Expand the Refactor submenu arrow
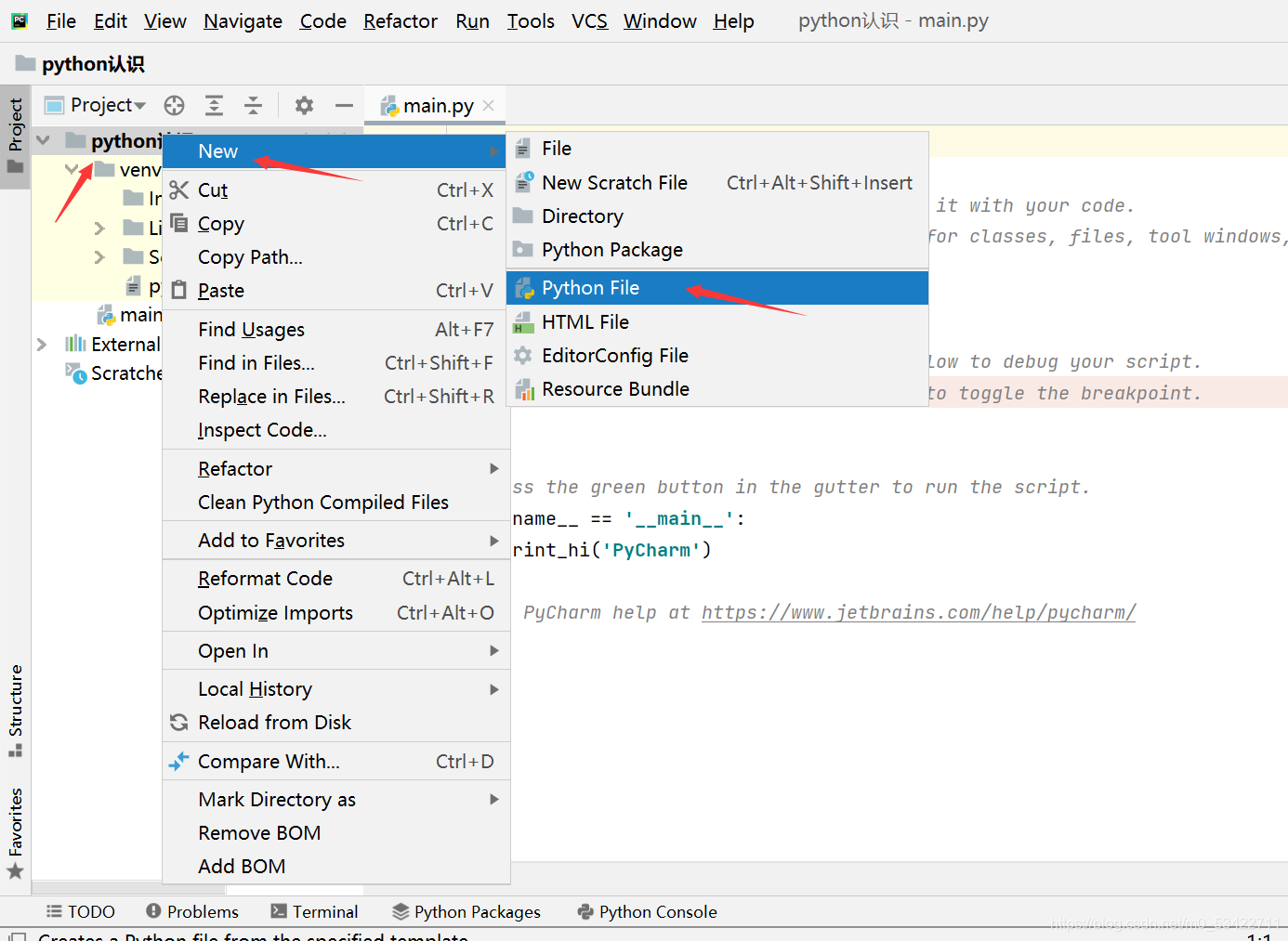1288x941 pixels. pos(494,468)
